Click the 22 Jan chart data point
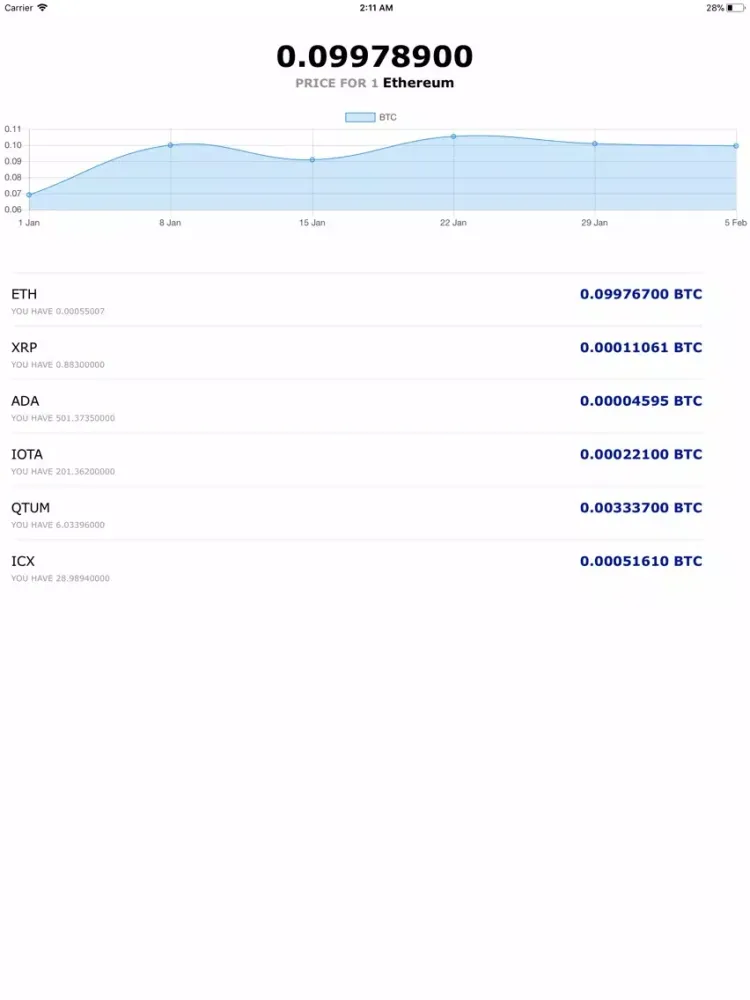750x1000 pixels. click(x=453, y=136)
